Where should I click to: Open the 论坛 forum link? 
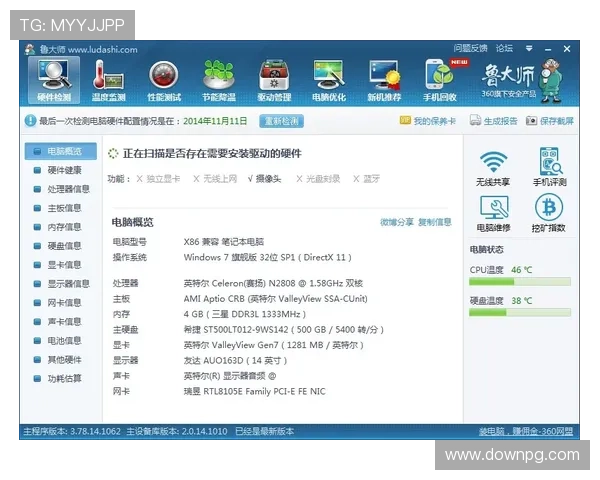[x=504, y=48]
